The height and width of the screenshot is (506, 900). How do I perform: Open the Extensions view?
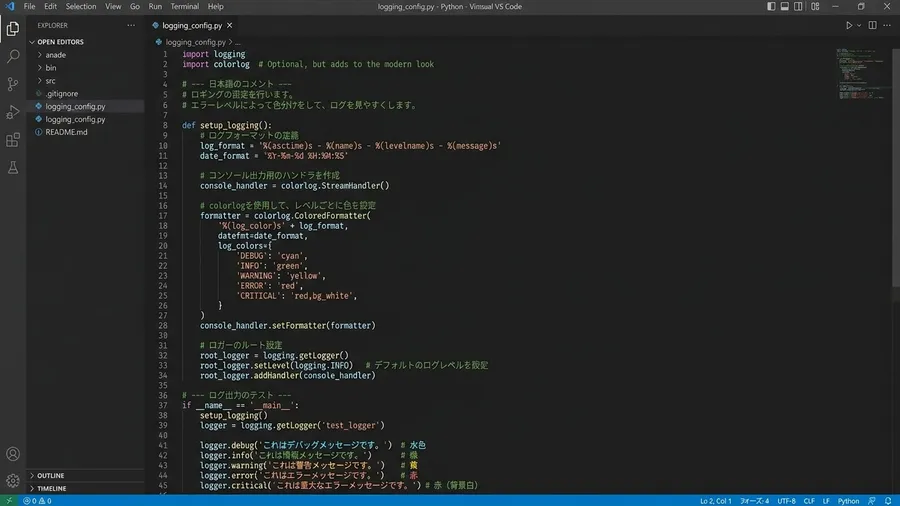[x=13, y=140]
